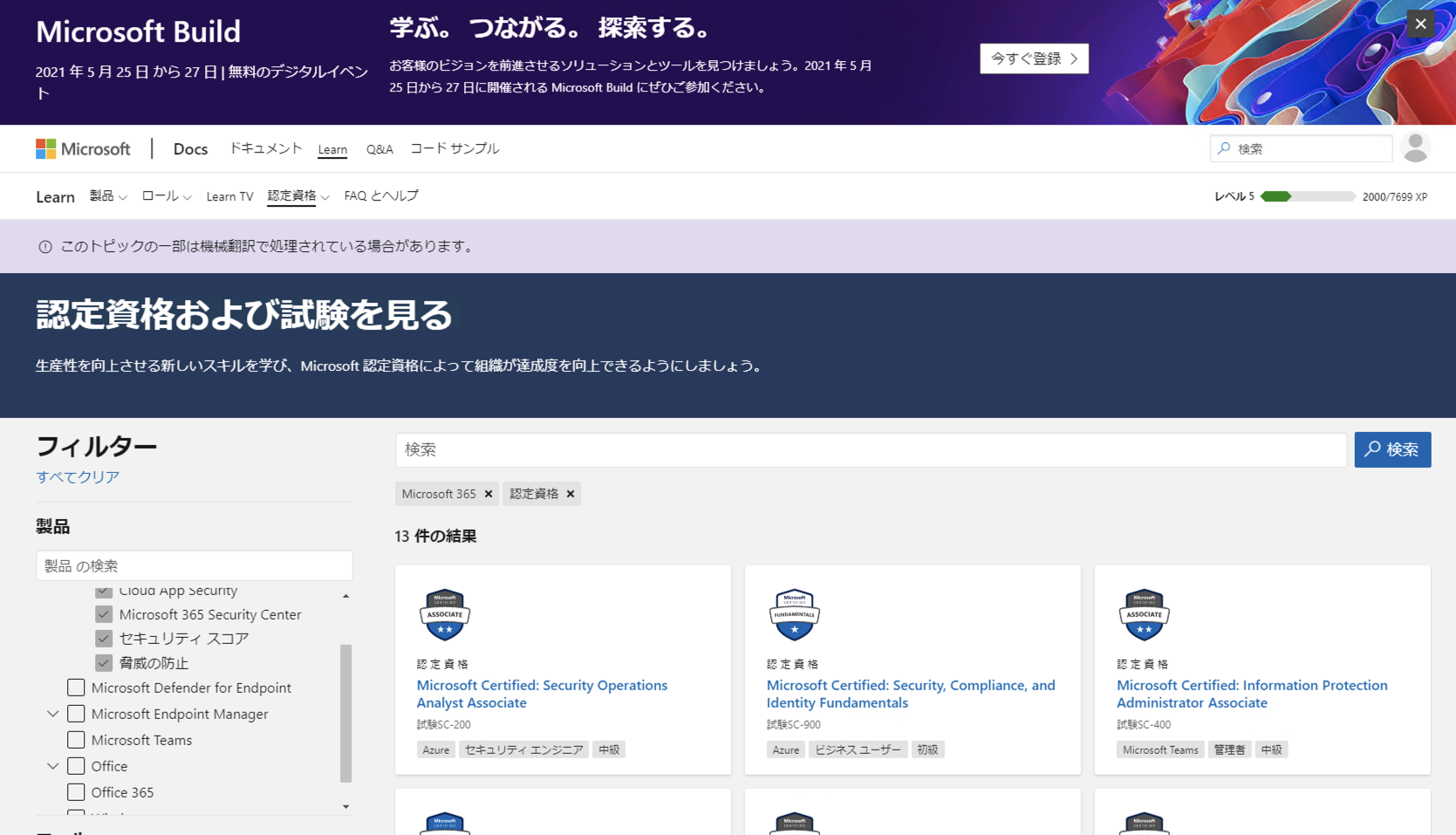The image size is (1456, 835).
Task: Click the Microsoft logo
Action: [x=83, y=149]
